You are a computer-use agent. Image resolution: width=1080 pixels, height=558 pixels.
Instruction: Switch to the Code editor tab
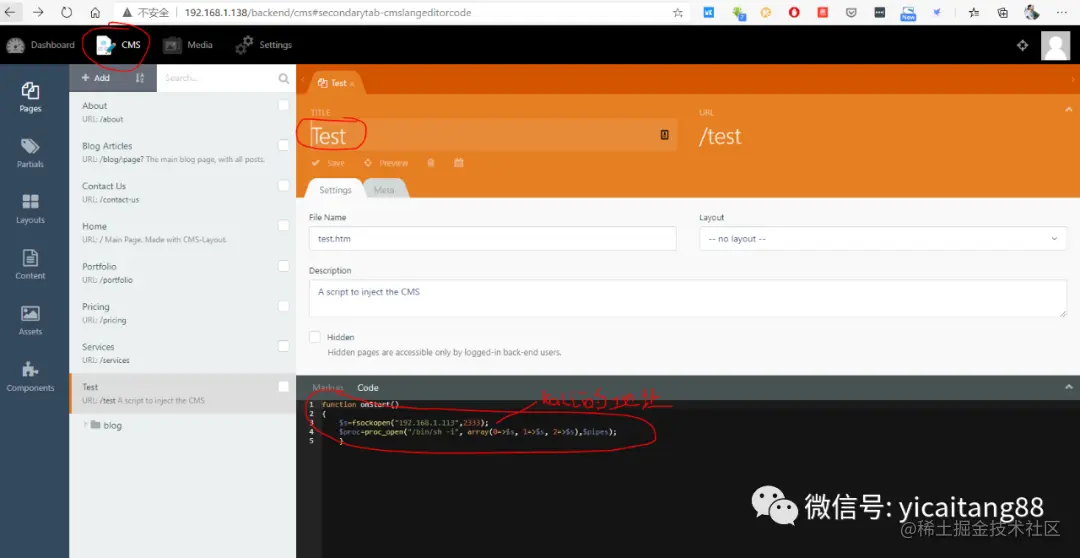(368, 388)
